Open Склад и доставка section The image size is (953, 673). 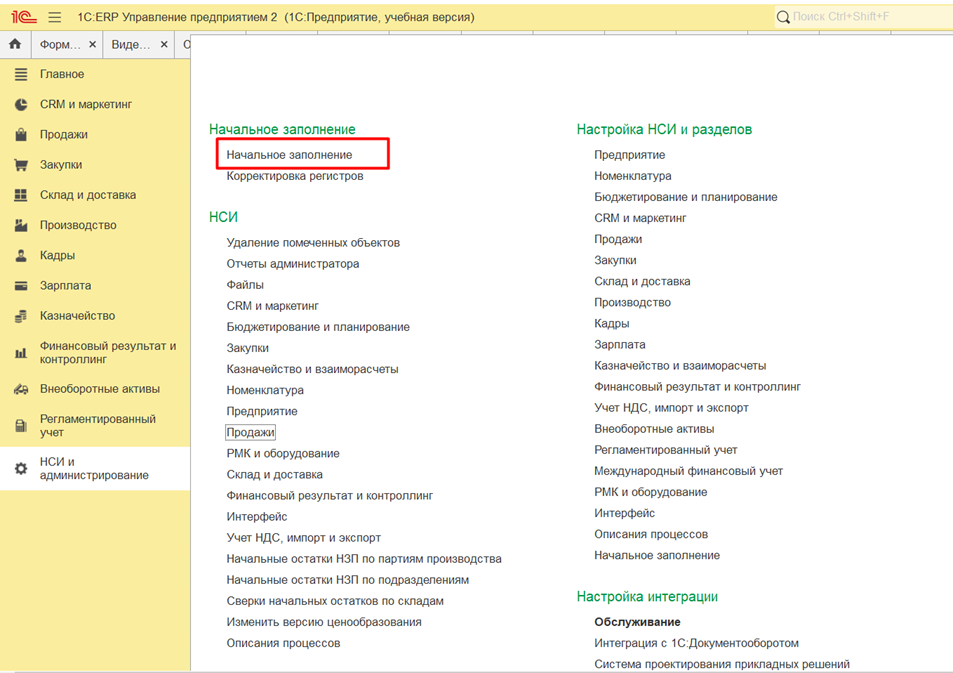[x=88, y=195]
